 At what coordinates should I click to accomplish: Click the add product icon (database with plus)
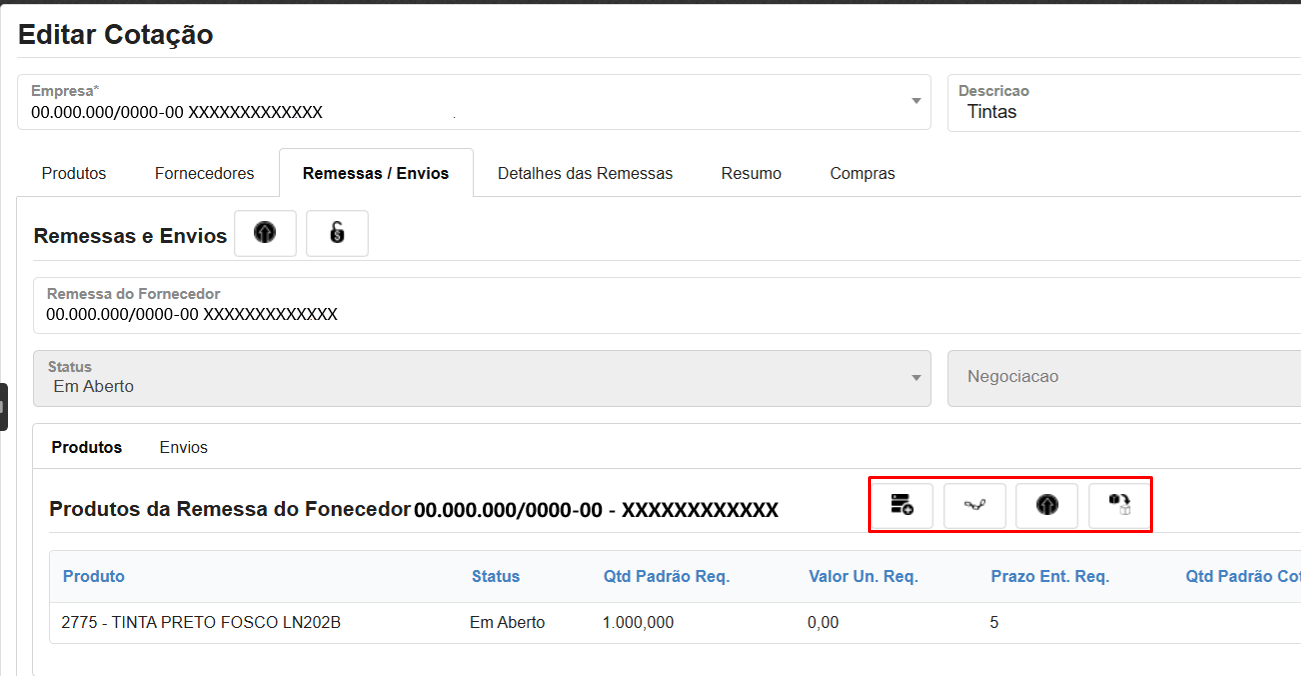pyautogui.click(x=902, y=505)
